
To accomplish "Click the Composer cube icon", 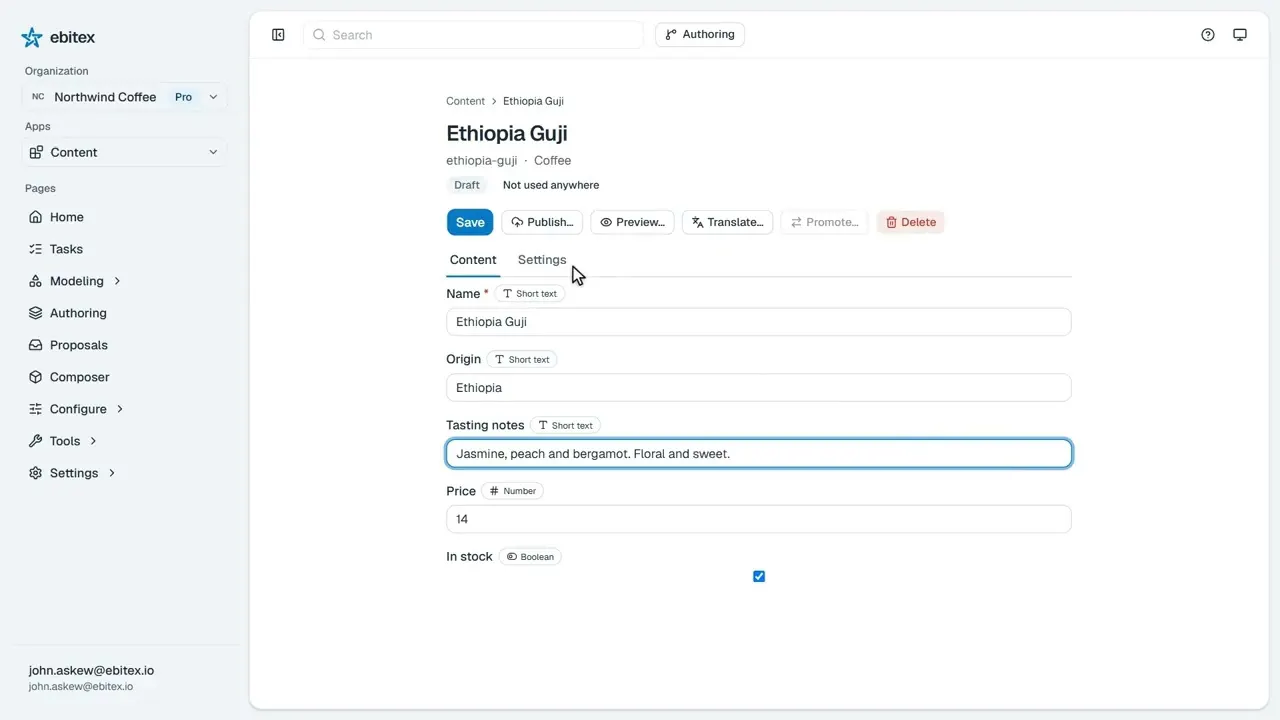I will tap(36, 377).
